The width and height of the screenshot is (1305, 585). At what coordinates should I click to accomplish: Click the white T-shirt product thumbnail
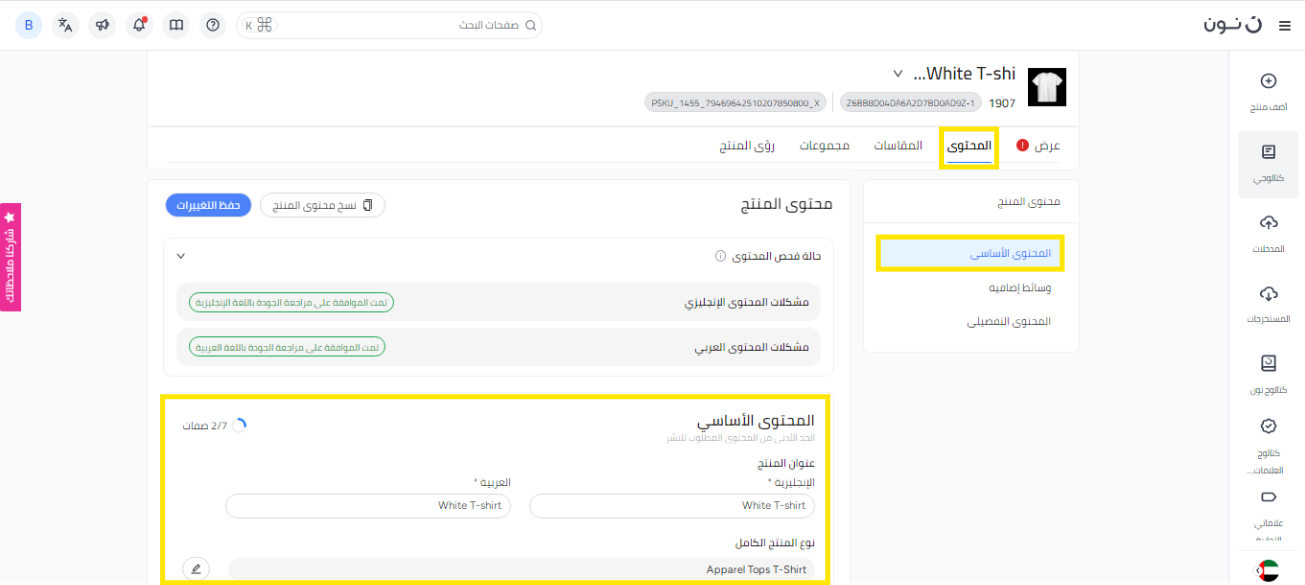[1047, 88]
